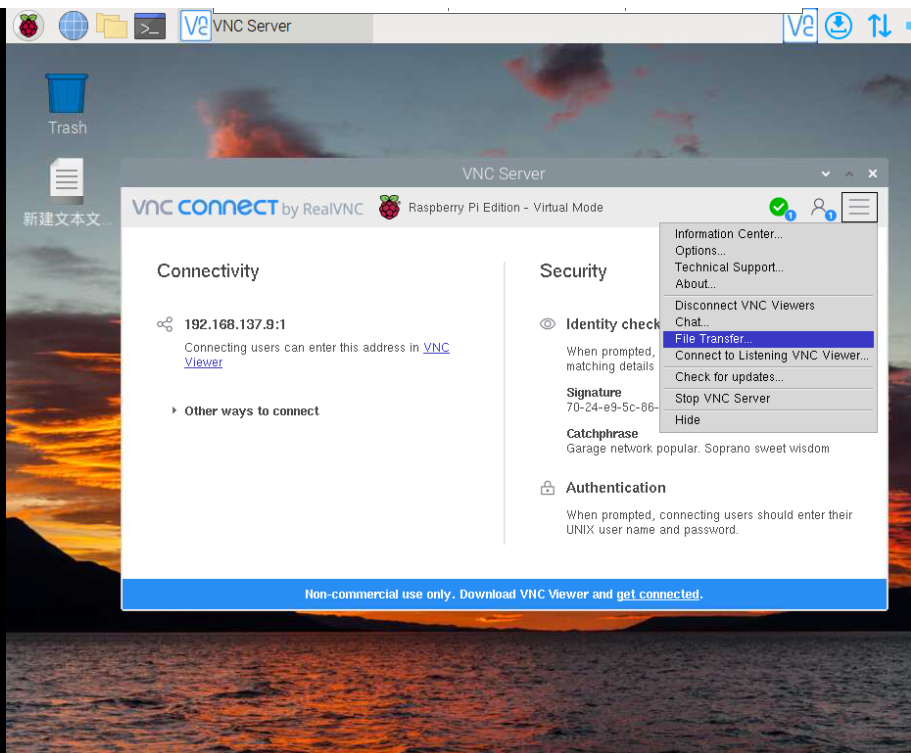Image resolution: width=911 pixels, height=753 pixels.
Task: Click the Authentication heading
Action: (616, 487)
